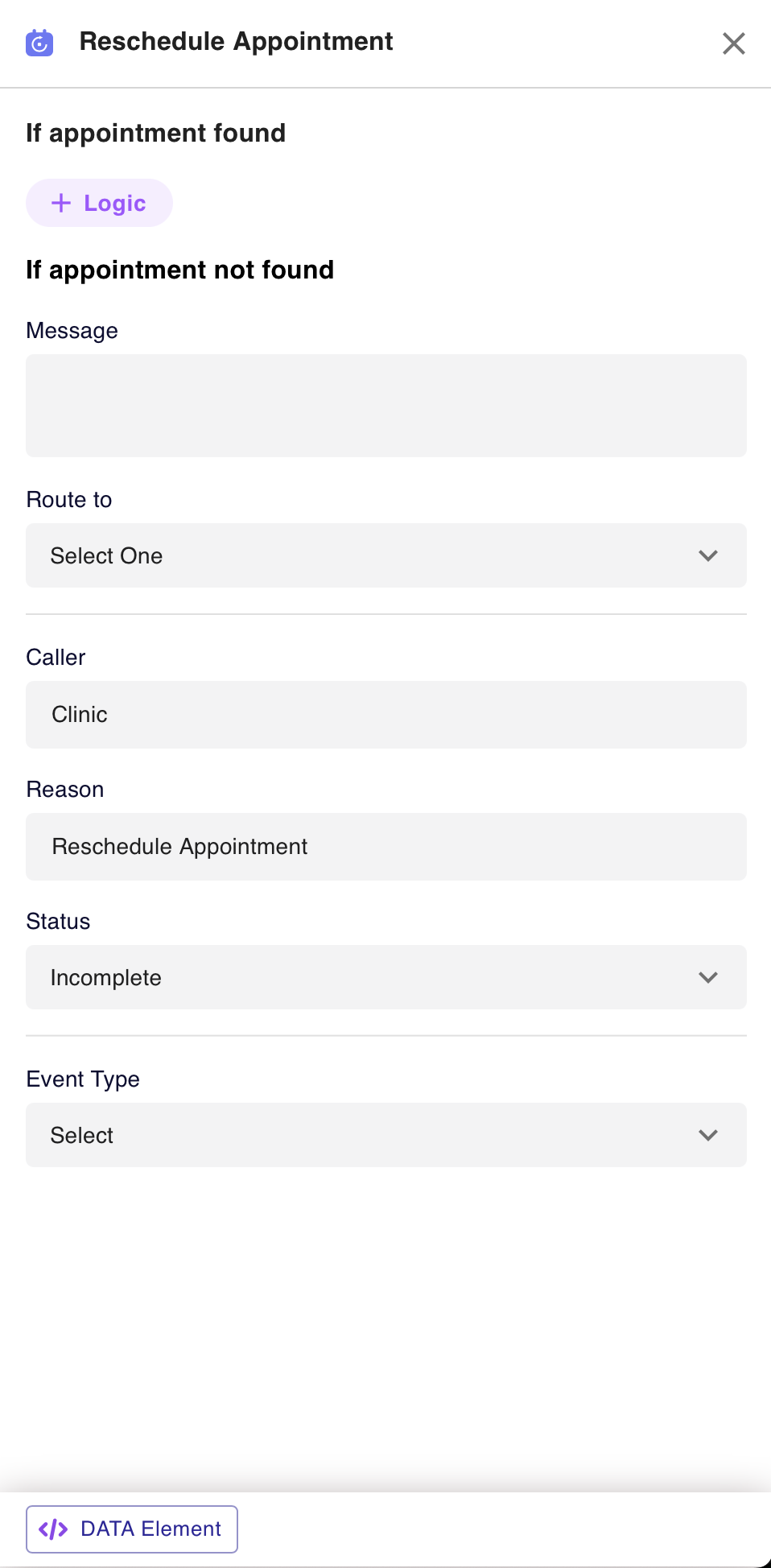Click the plus icon beside Logic
771x1568 pixels.
coord(61,203)
